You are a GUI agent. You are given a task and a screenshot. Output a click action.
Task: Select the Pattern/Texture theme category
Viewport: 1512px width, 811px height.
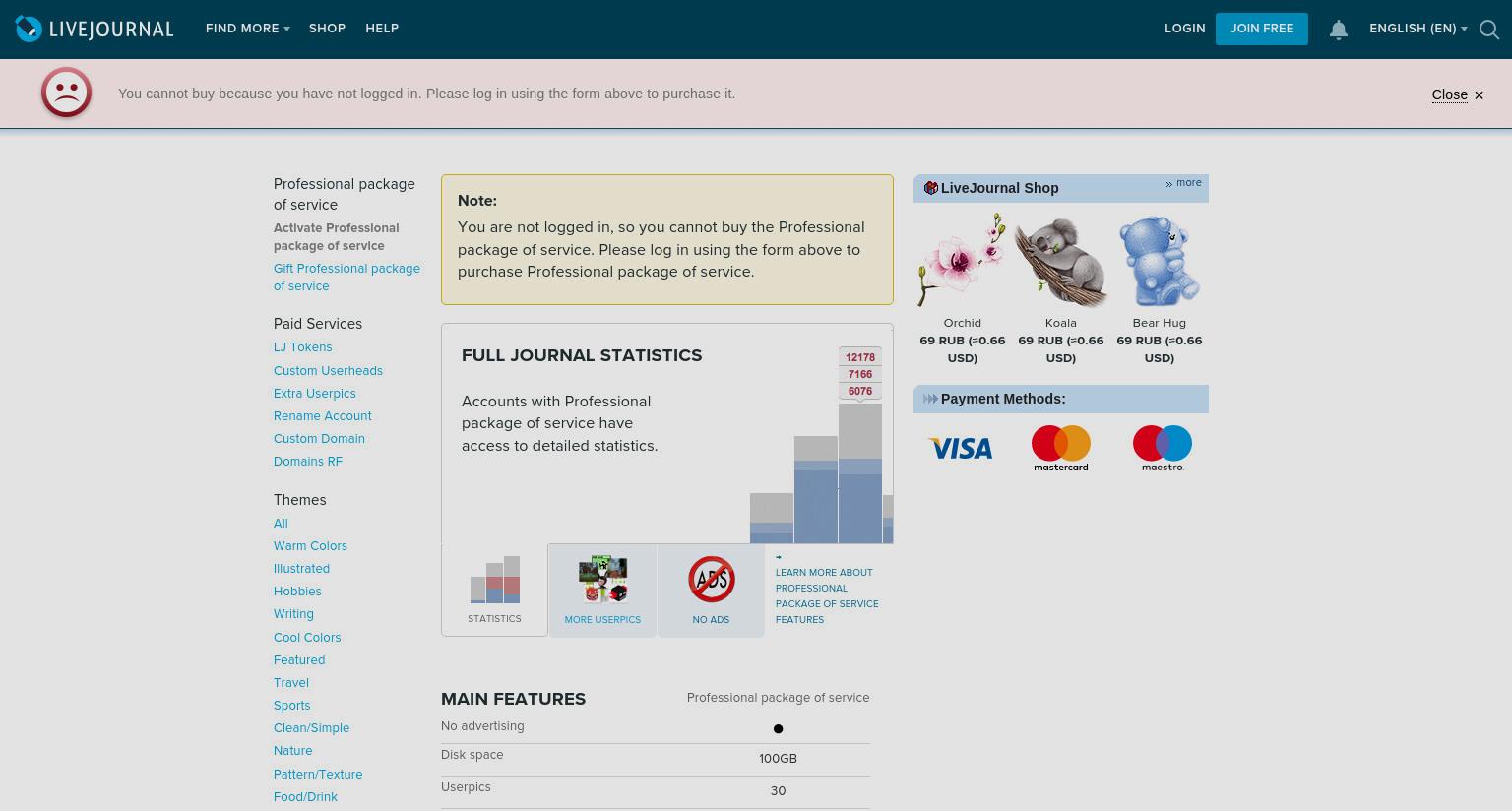tap(318, 775)
